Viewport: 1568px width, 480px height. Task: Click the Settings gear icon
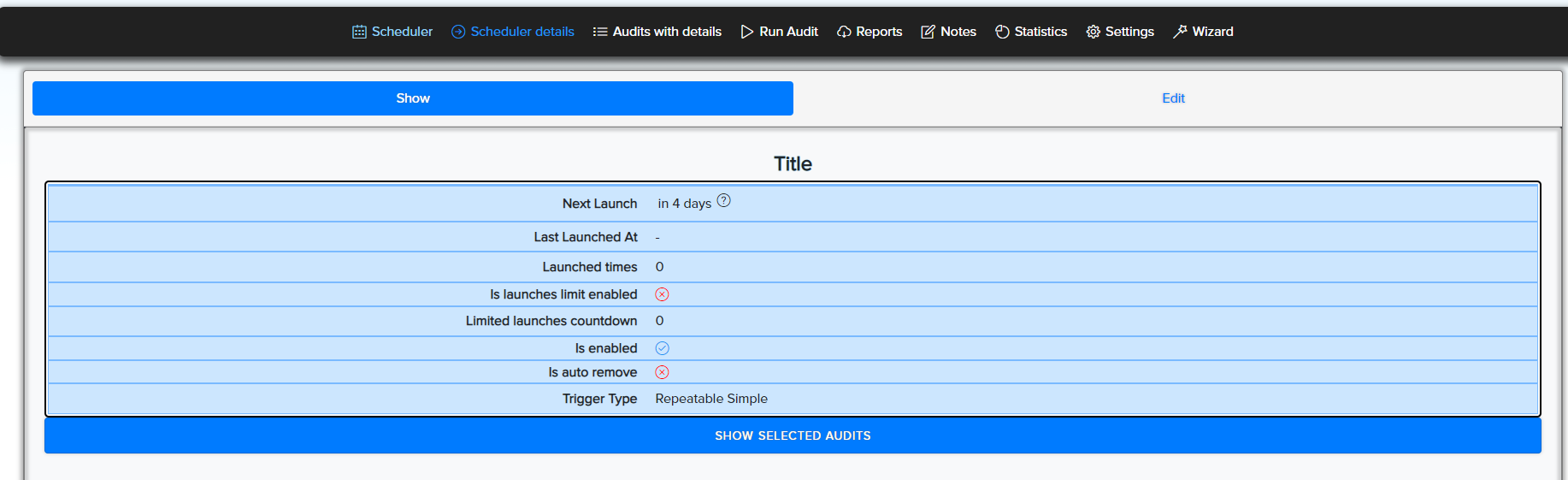[x=1093, y=32]
